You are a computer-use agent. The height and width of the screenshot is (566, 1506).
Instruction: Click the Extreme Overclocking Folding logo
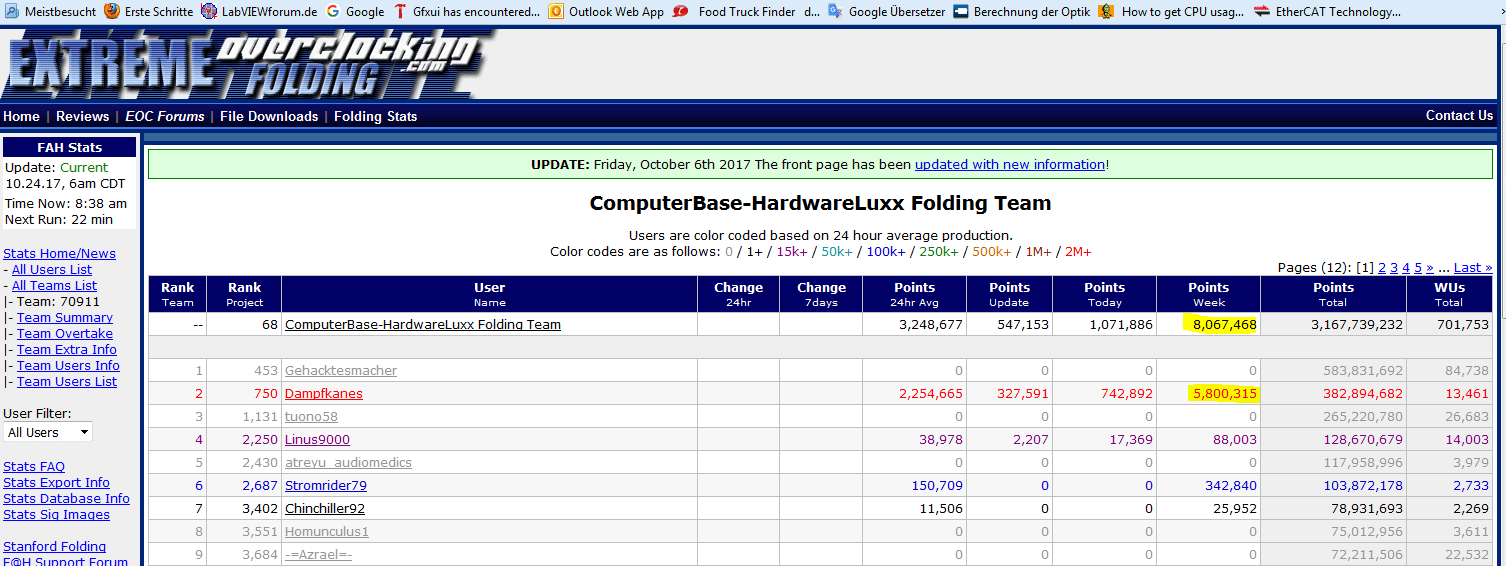click(250, 64)
